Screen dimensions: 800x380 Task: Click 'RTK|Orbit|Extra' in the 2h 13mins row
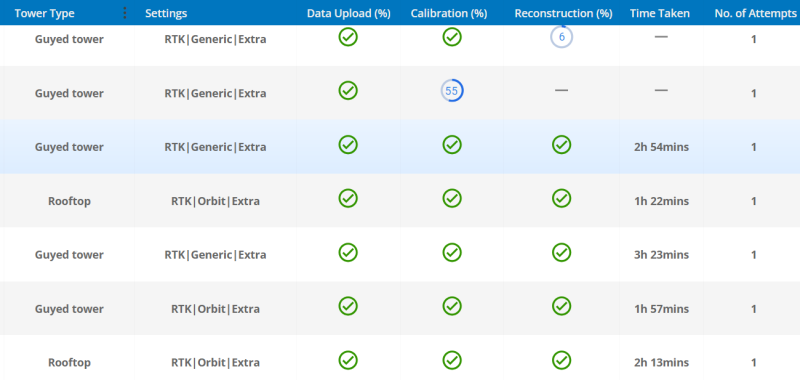215,362
